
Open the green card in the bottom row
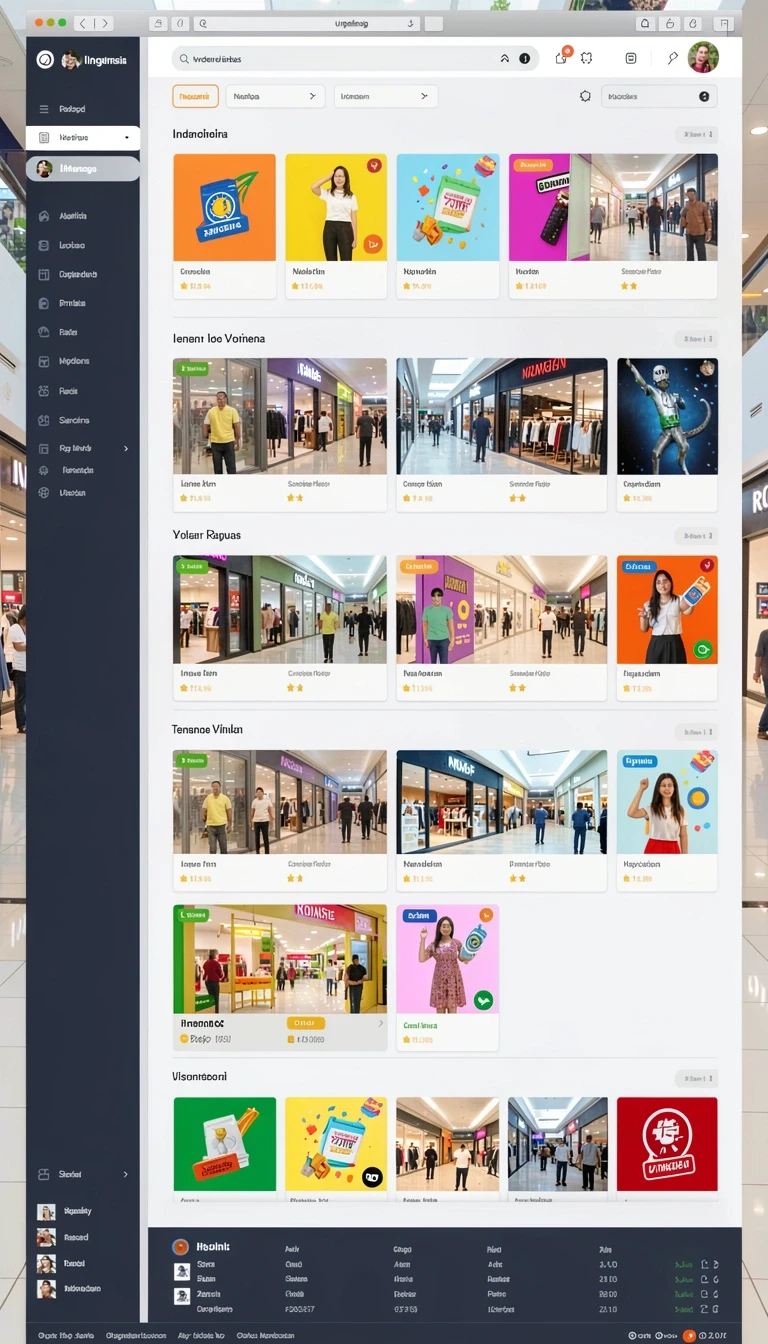point(225,1148)
